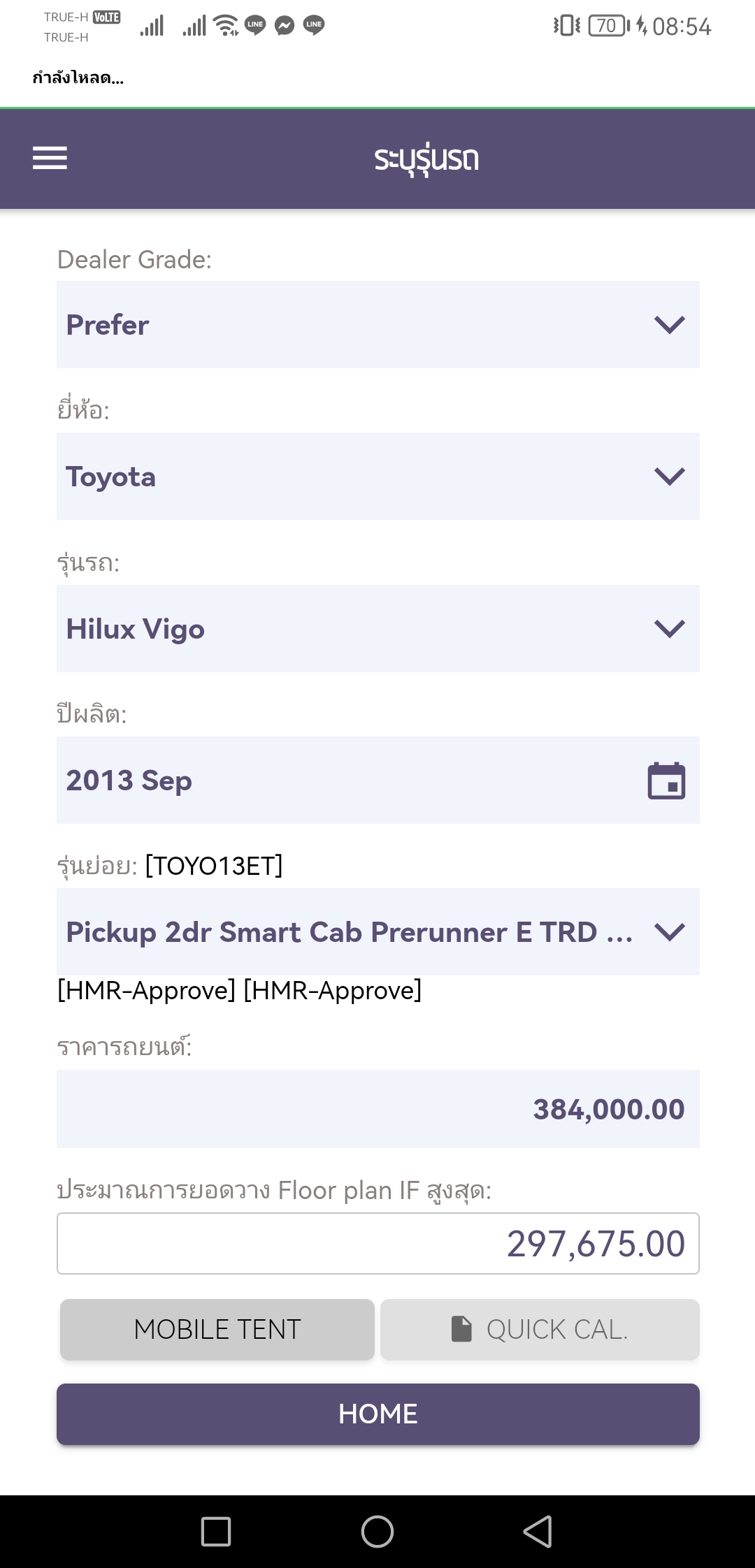Open Android recent apps square button
The image size is (755, 1568).
pyautogui.click(x=216, y=1532)
